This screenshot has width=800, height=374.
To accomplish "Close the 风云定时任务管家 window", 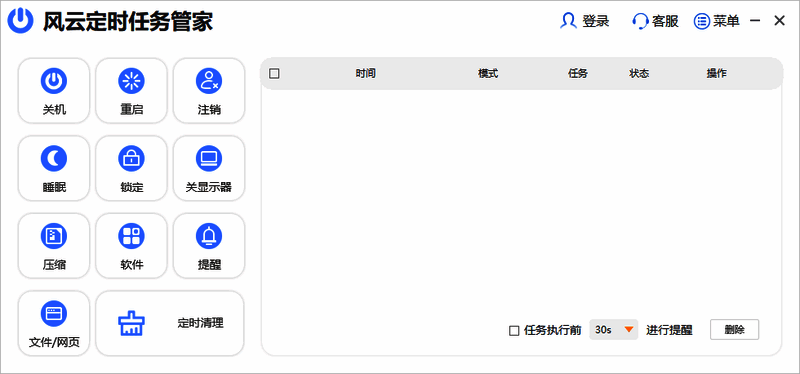I will coord(780,21).
